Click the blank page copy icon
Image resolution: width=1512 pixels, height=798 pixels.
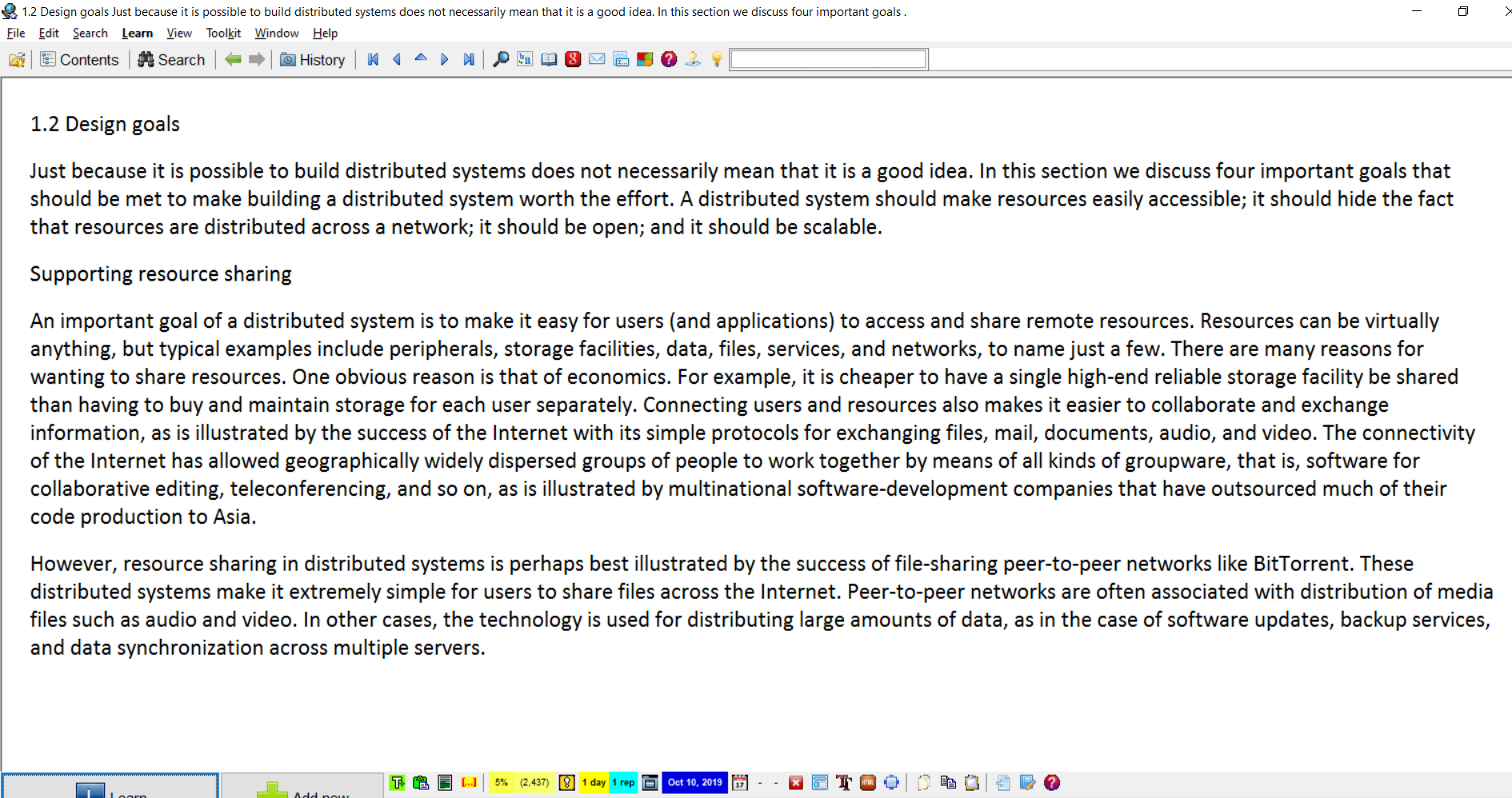point(924,783)
